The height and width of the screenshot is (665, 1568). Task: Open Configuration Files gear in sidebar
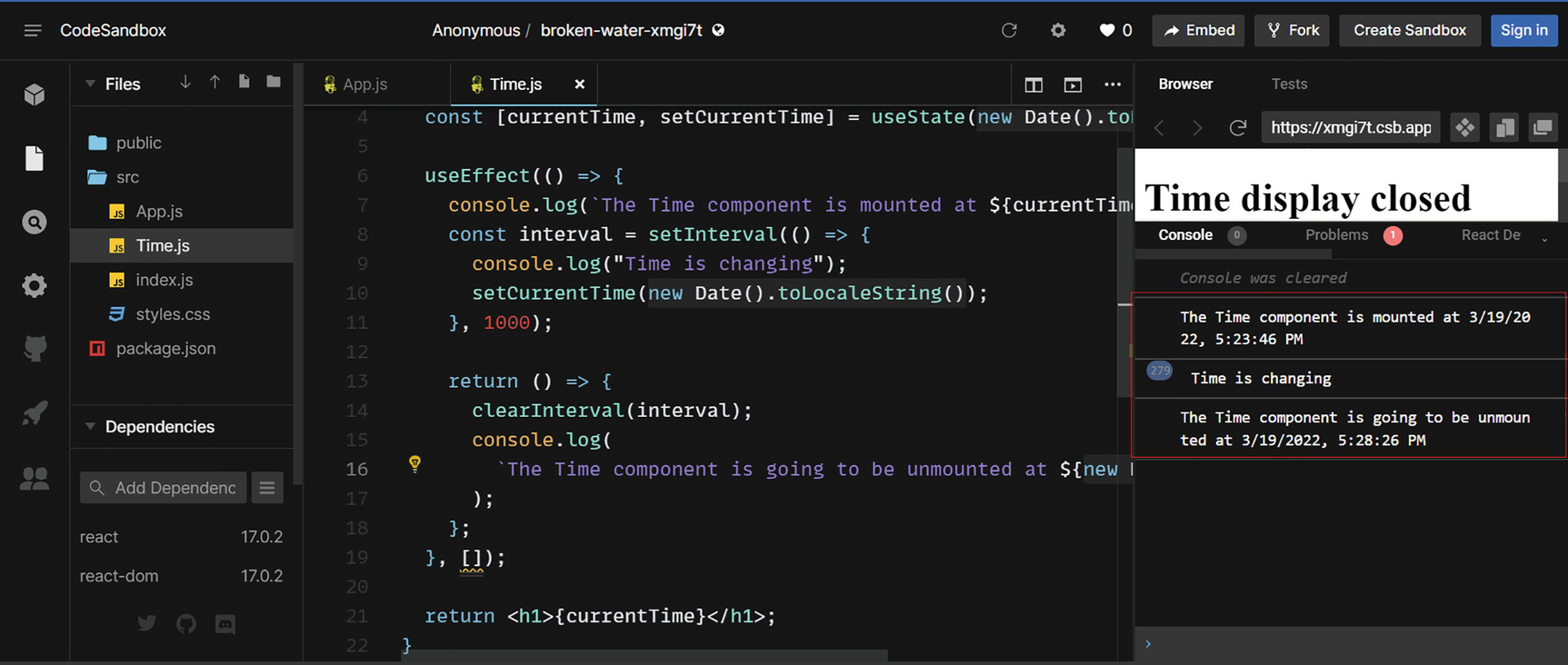pos(35,286)
